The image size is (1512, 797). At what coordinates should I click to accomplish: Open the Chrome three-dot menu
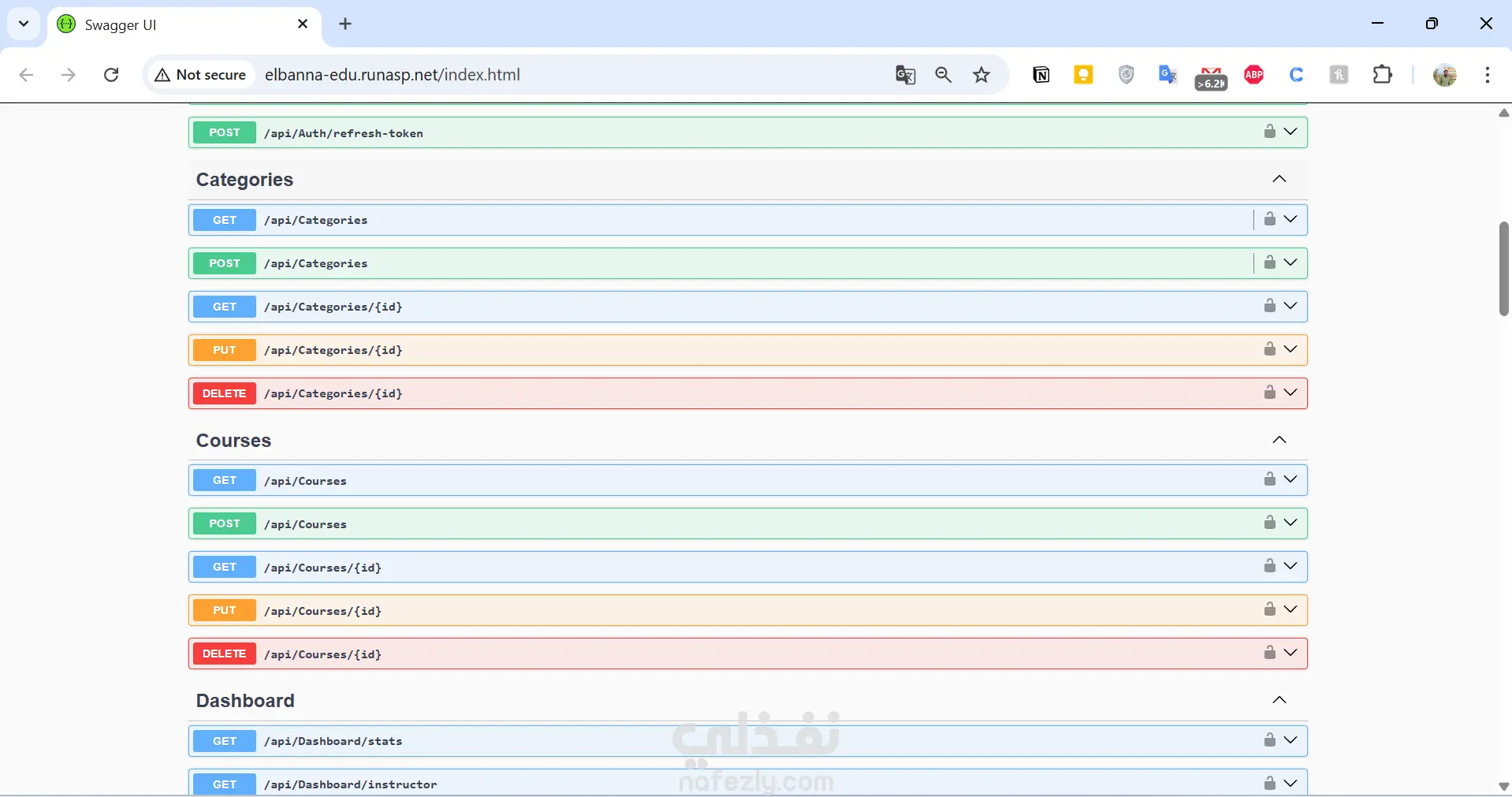[x=1488, y=75]
